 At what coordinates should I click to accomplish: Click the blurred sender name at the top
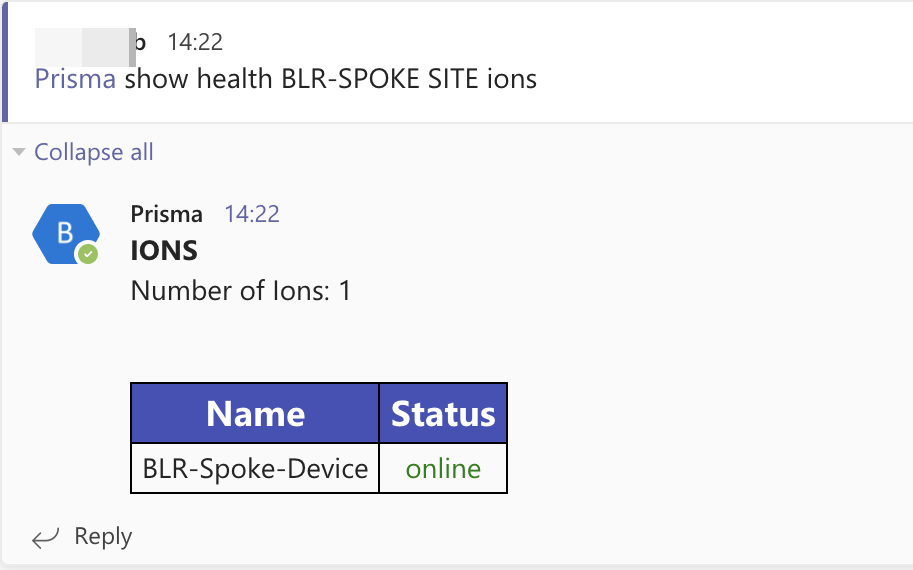[x=88, y=43]
